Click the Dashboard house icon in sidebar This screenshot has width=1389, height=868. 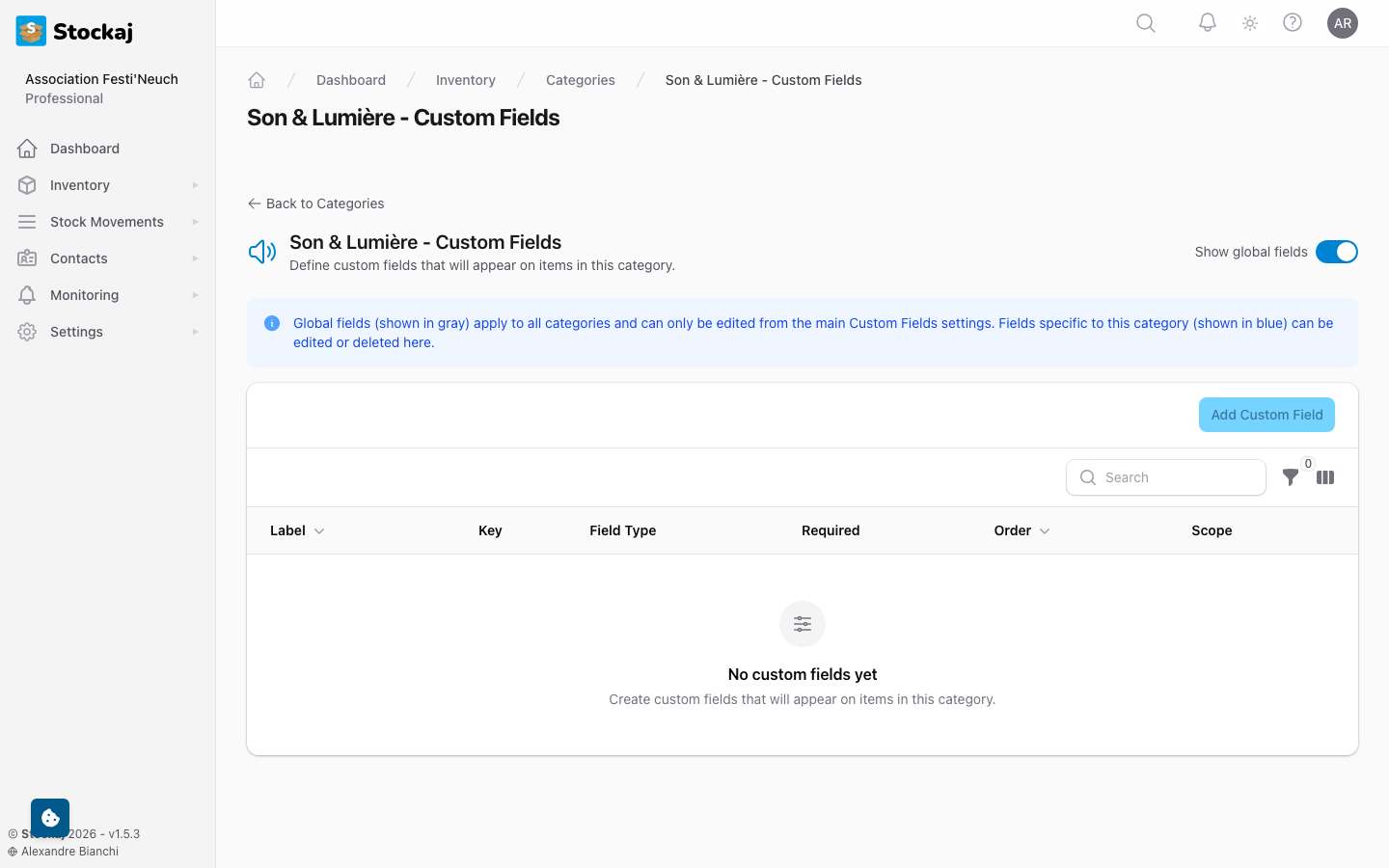pos(27,149)
